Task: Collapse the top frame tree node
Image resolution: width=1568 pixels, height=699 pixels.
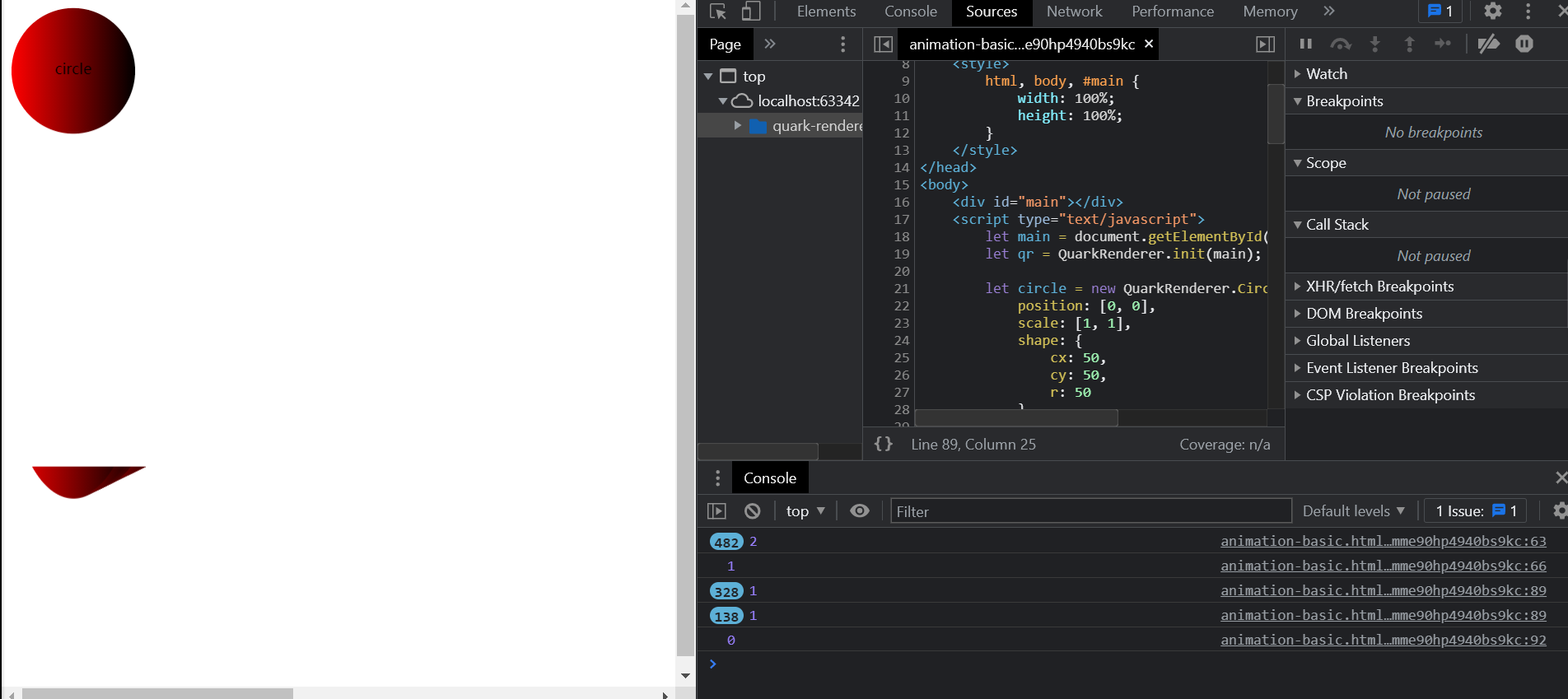Action: (708, 77)
